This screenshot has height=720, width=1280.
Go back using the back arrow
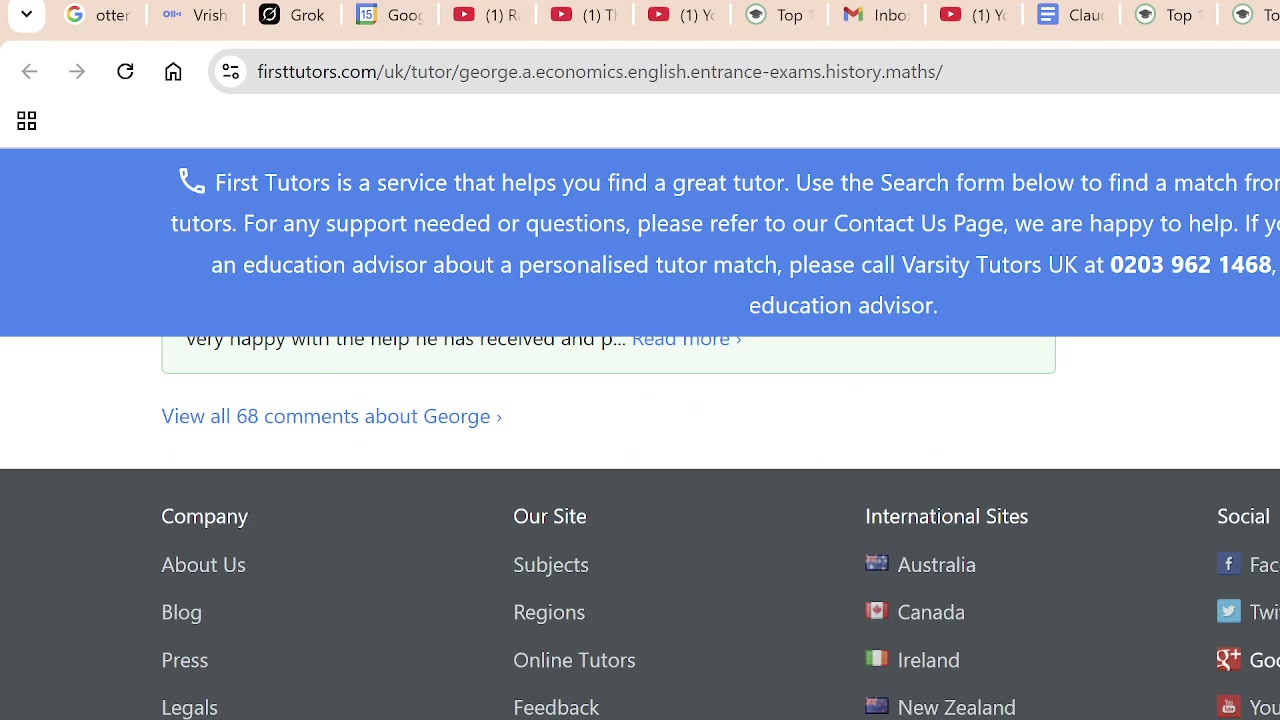[29, 71]
